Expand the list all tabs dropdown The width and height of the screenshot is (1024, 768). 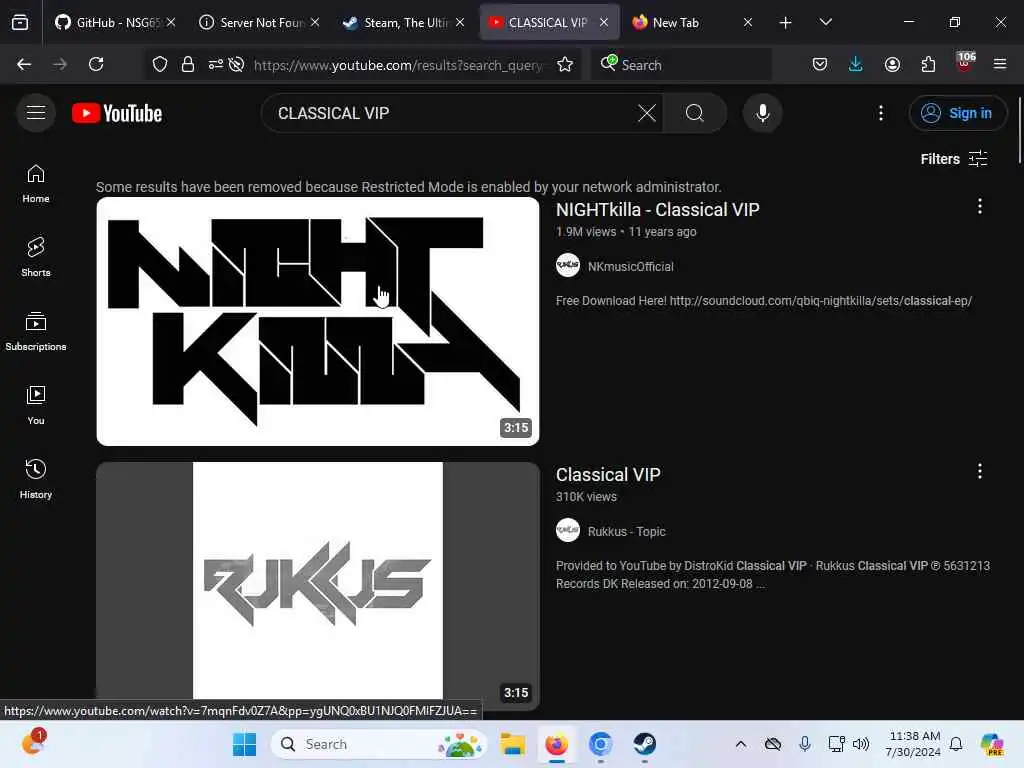(825, 22)
